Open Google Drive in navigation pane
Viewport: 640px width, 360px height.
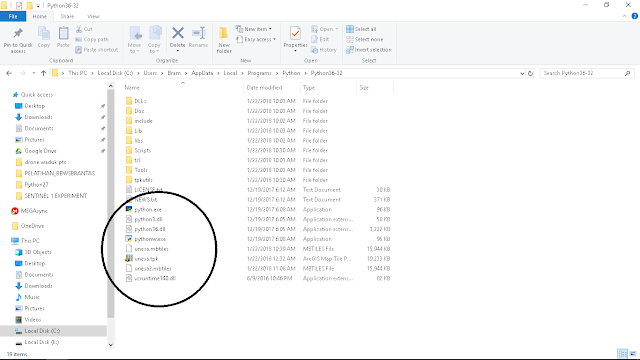click(40, 151)
